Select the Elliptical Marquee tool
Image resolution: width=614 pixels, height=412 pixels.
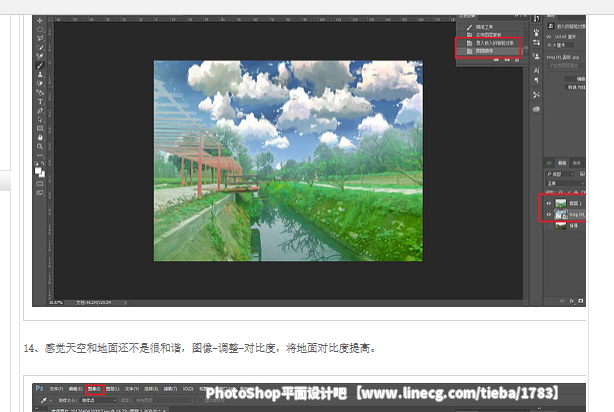pos(40,29)
